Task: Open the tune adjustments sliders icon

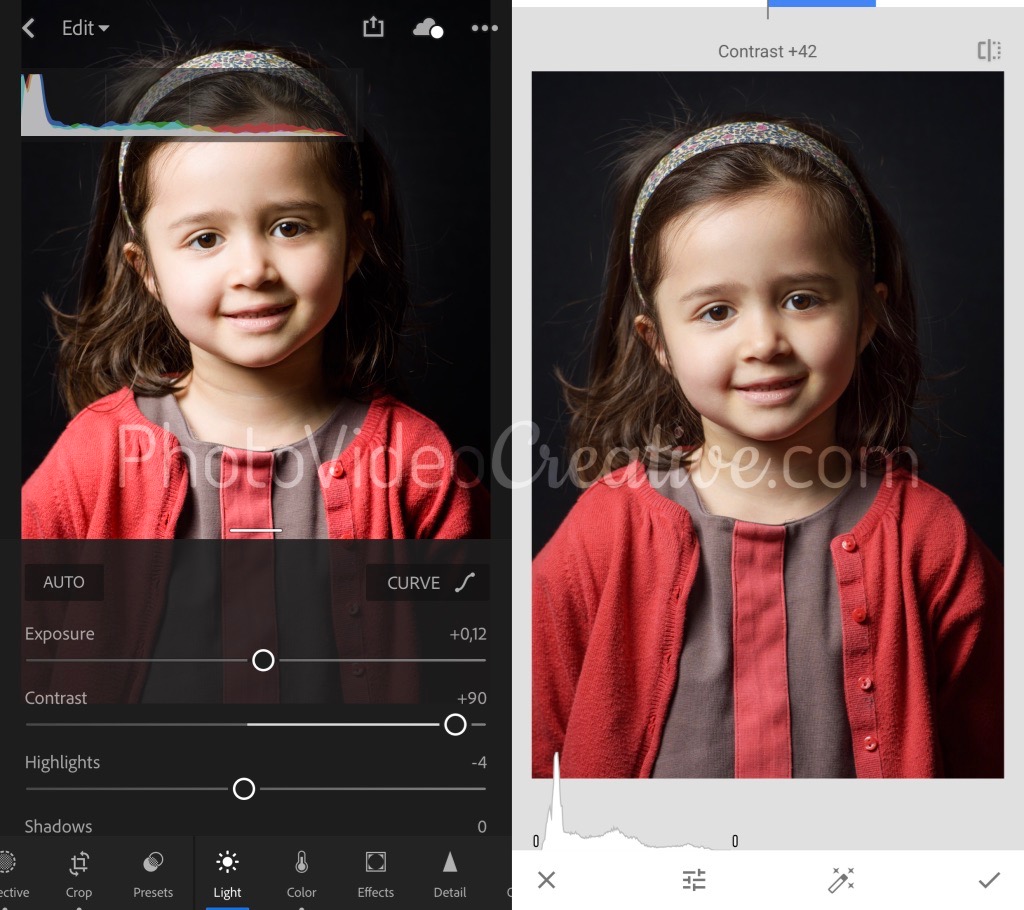Action: pyautogui.click(x=694, y=880)
